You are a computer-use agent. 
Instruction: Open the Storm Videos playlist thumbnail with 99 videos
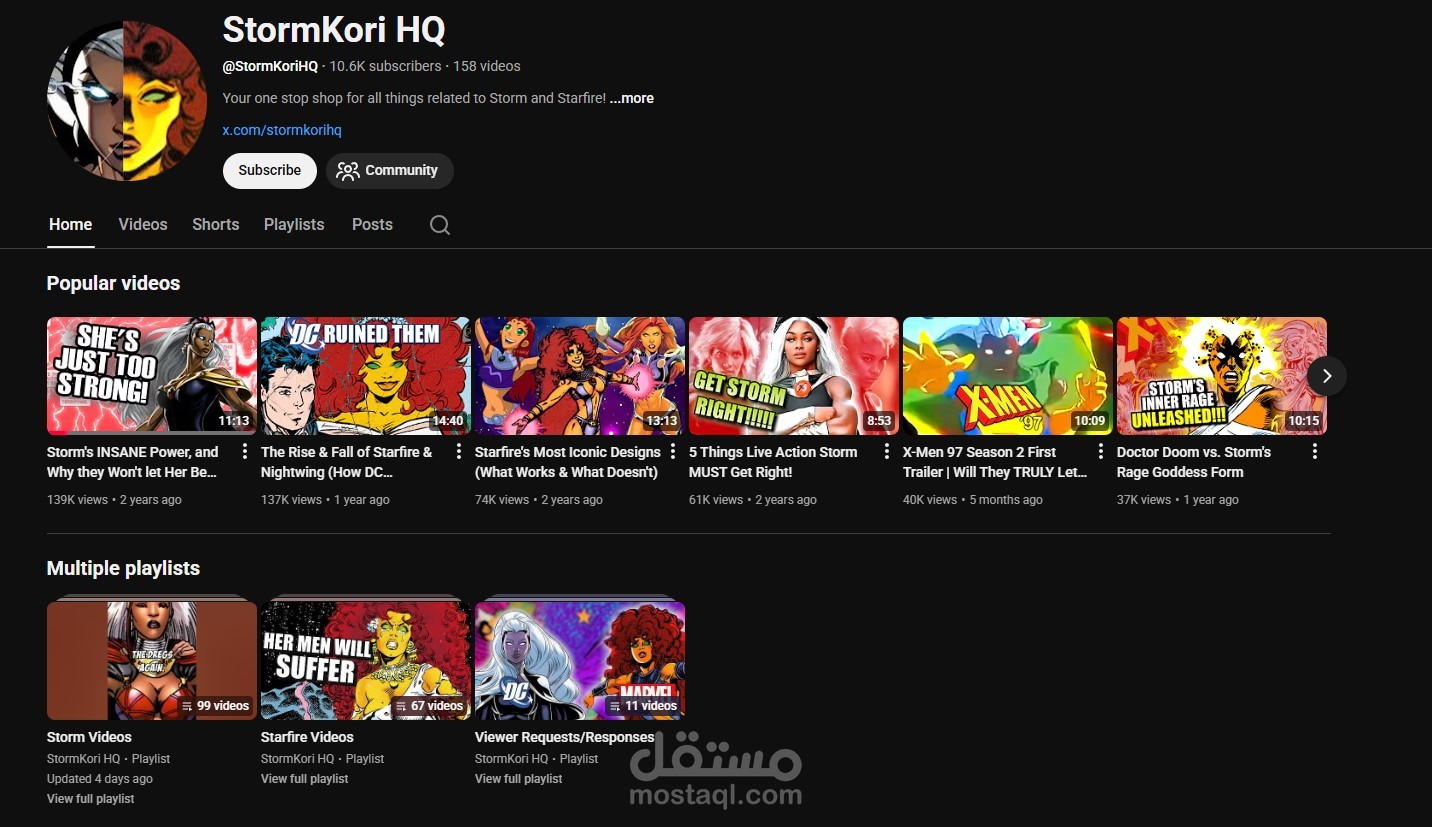[x=152, y=660]
